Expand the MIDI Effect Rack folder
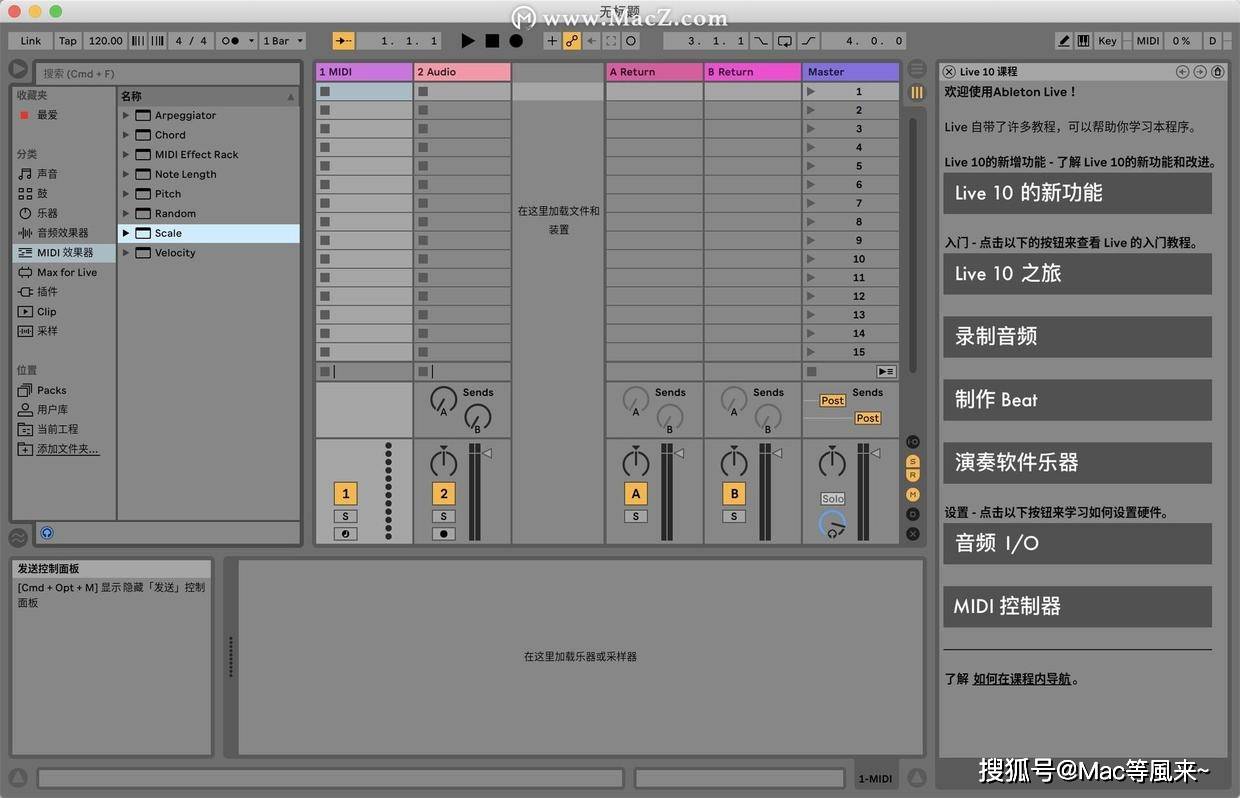Screen dimensions: 1240x798 click(x=126, y=154)
